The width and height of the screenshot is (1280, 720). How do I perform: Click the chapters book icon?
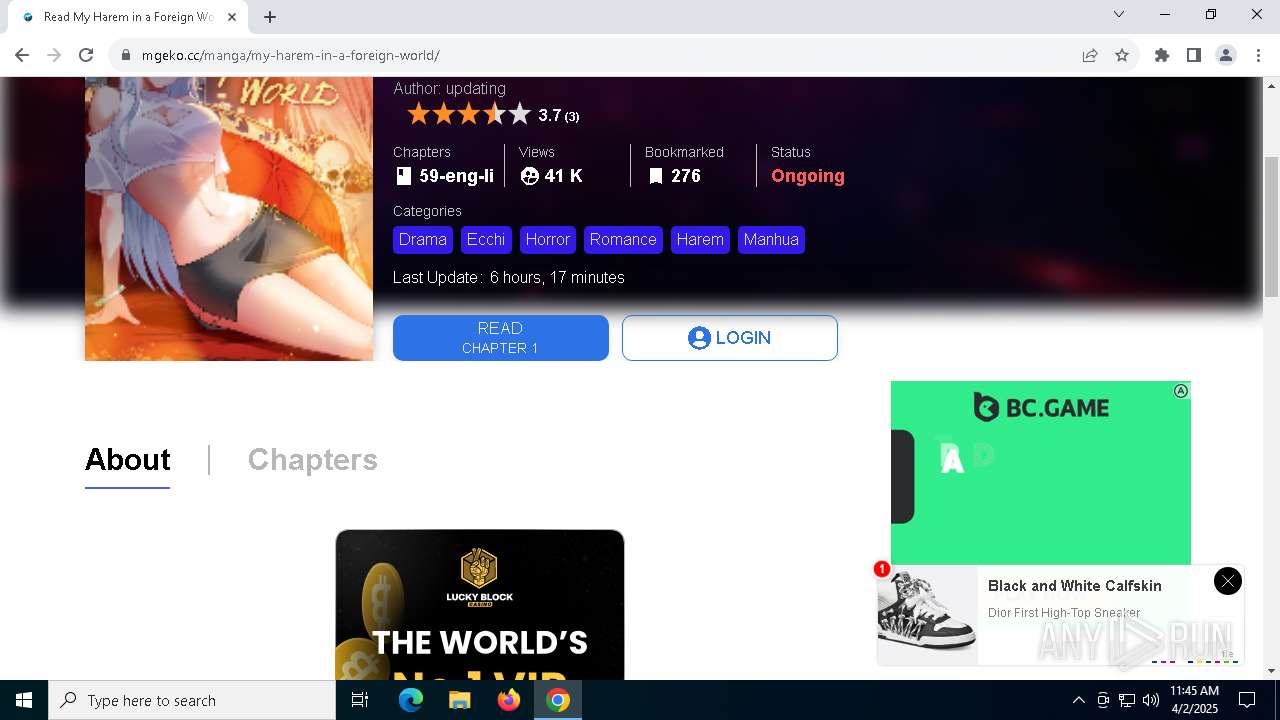(403, 176)
